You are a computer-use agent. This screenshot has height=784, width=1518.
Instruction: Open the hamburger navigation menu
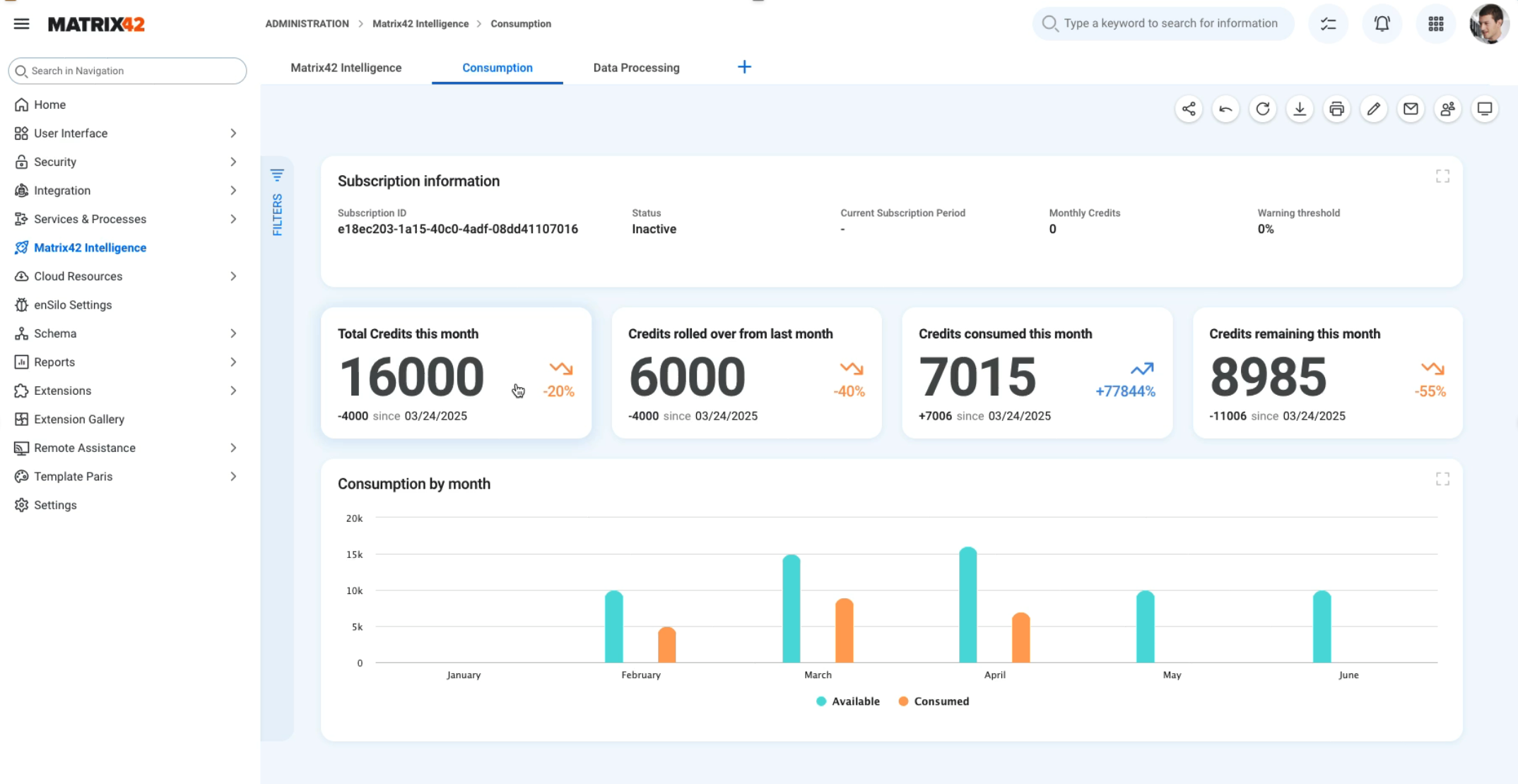click(22, 24)
